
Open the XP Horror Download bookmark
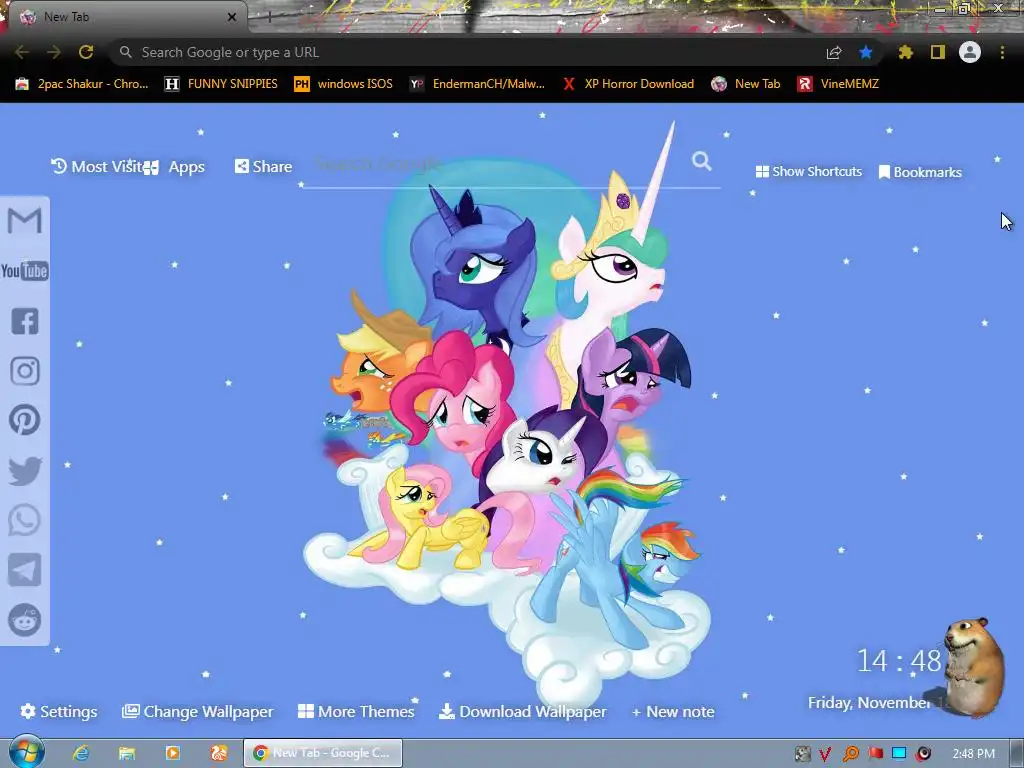click(628, 84)
